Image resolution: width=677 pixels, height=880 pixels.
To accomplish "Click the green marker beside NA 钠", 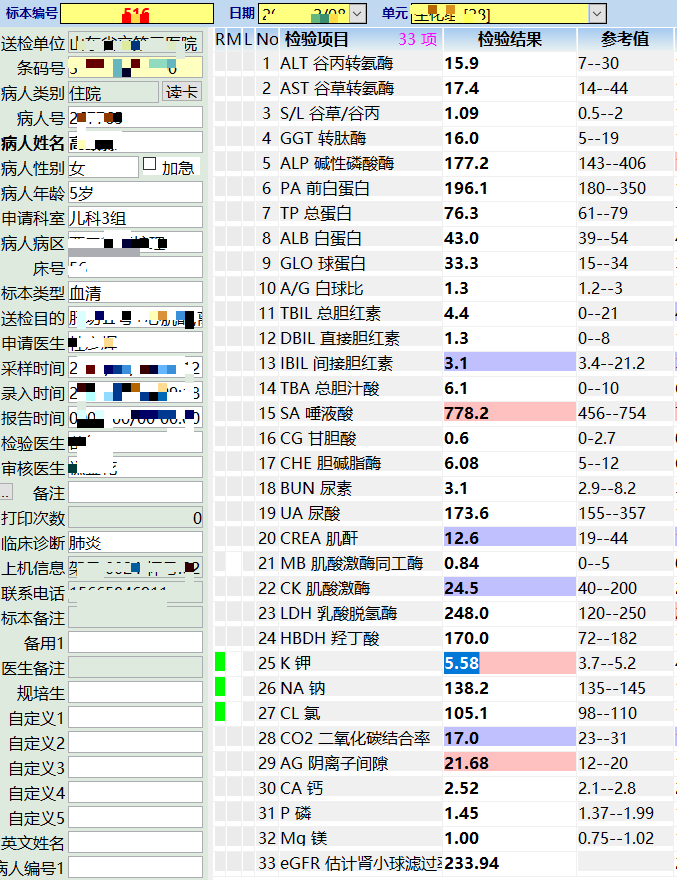I will click(x=220, y=687).
